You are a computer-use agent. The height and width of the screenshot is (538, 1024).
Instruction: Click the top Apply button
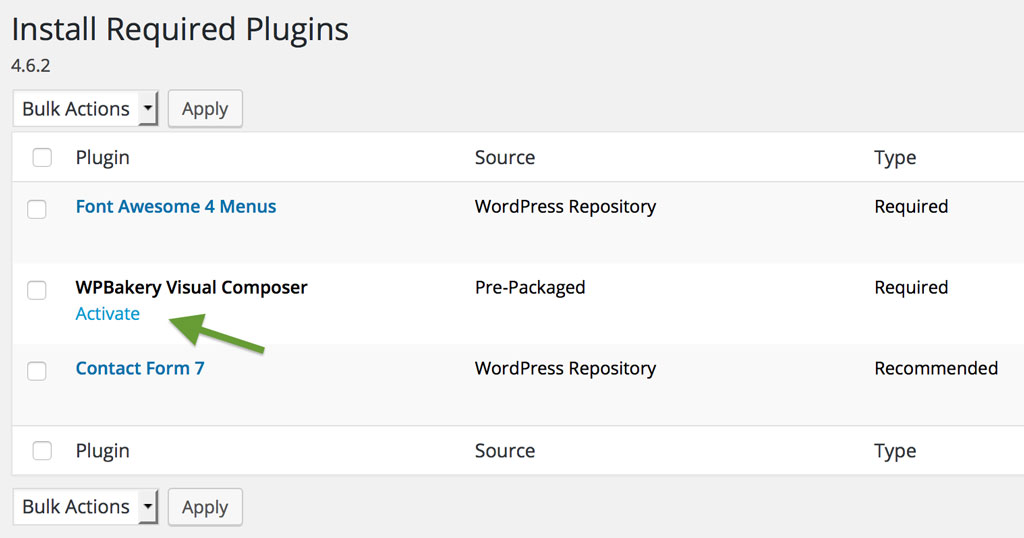click(x=205, y=108)
